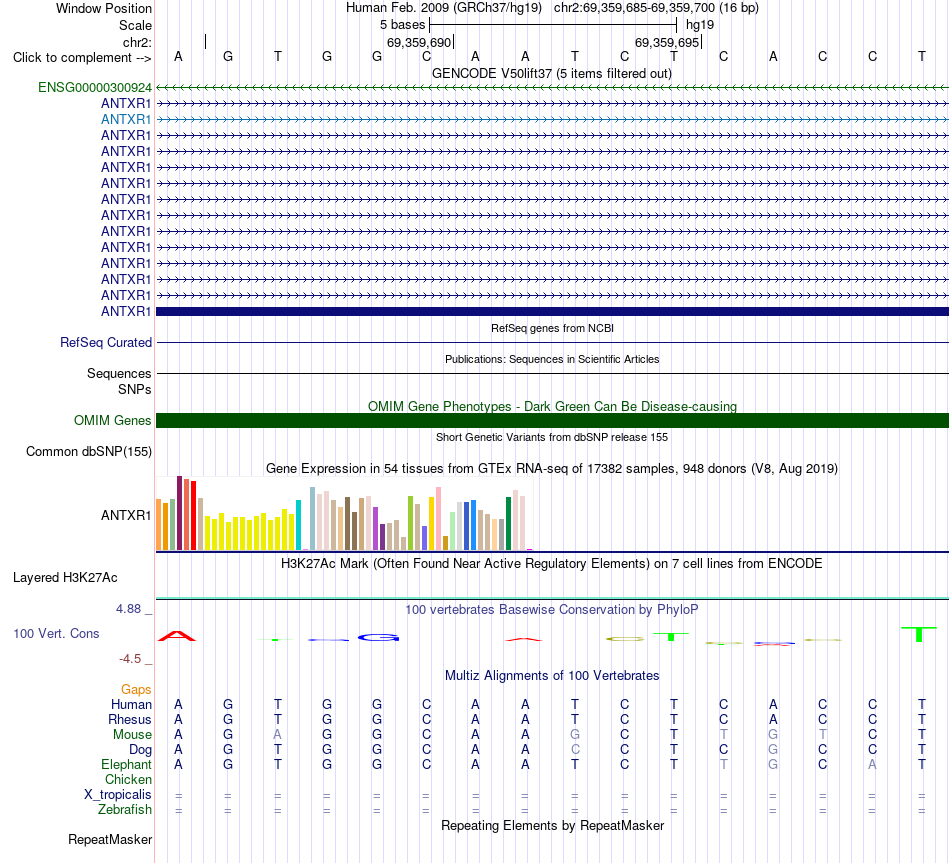Screen dimensions: 950x863
Task: Click the Layered H3K27Ac track label
Action: pyautogui.click(x=65, y=578)
